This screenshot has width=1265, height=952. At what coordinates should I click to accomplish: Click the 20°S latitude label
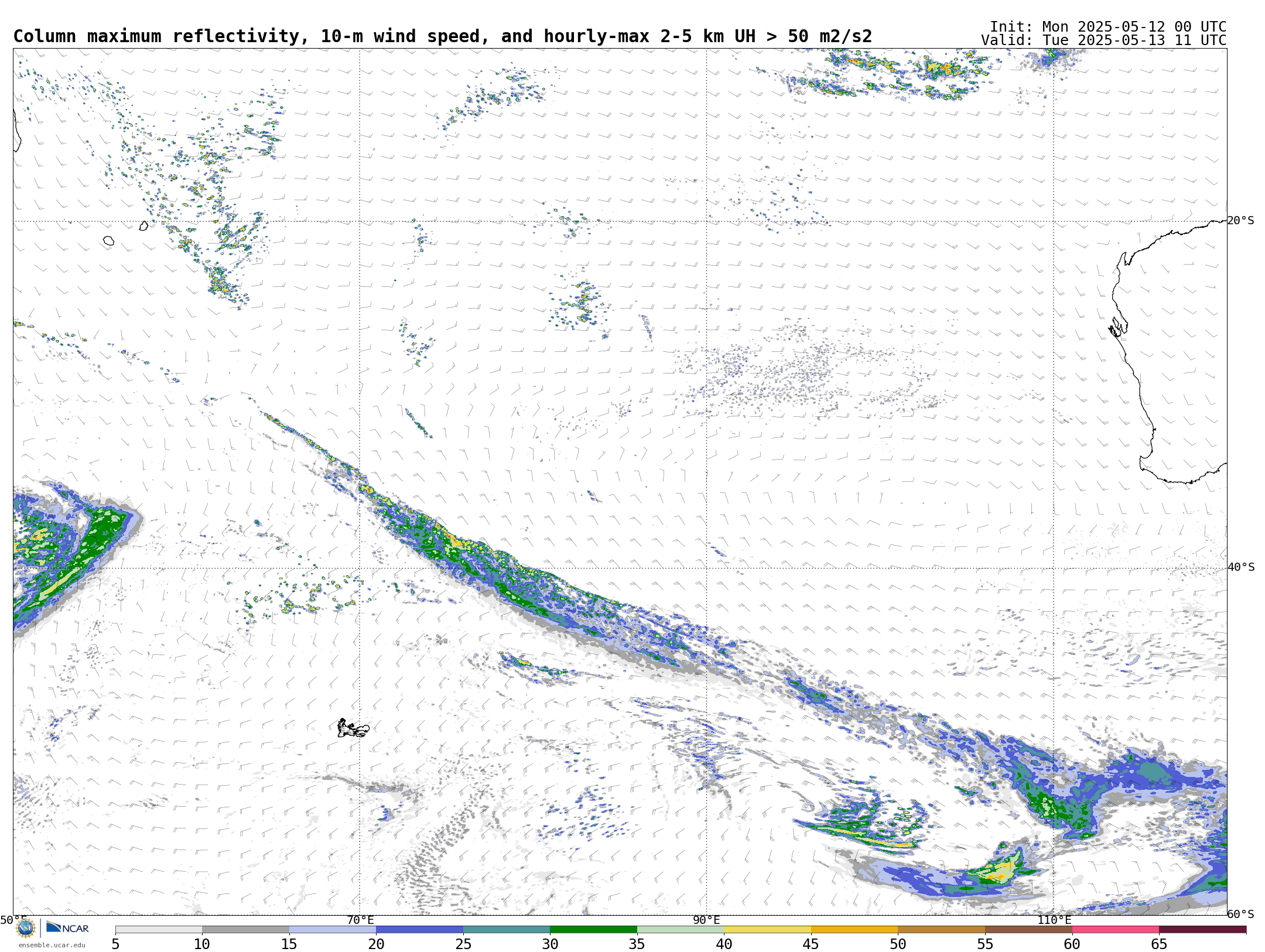pyautogui.click(x=1241, y=221)
